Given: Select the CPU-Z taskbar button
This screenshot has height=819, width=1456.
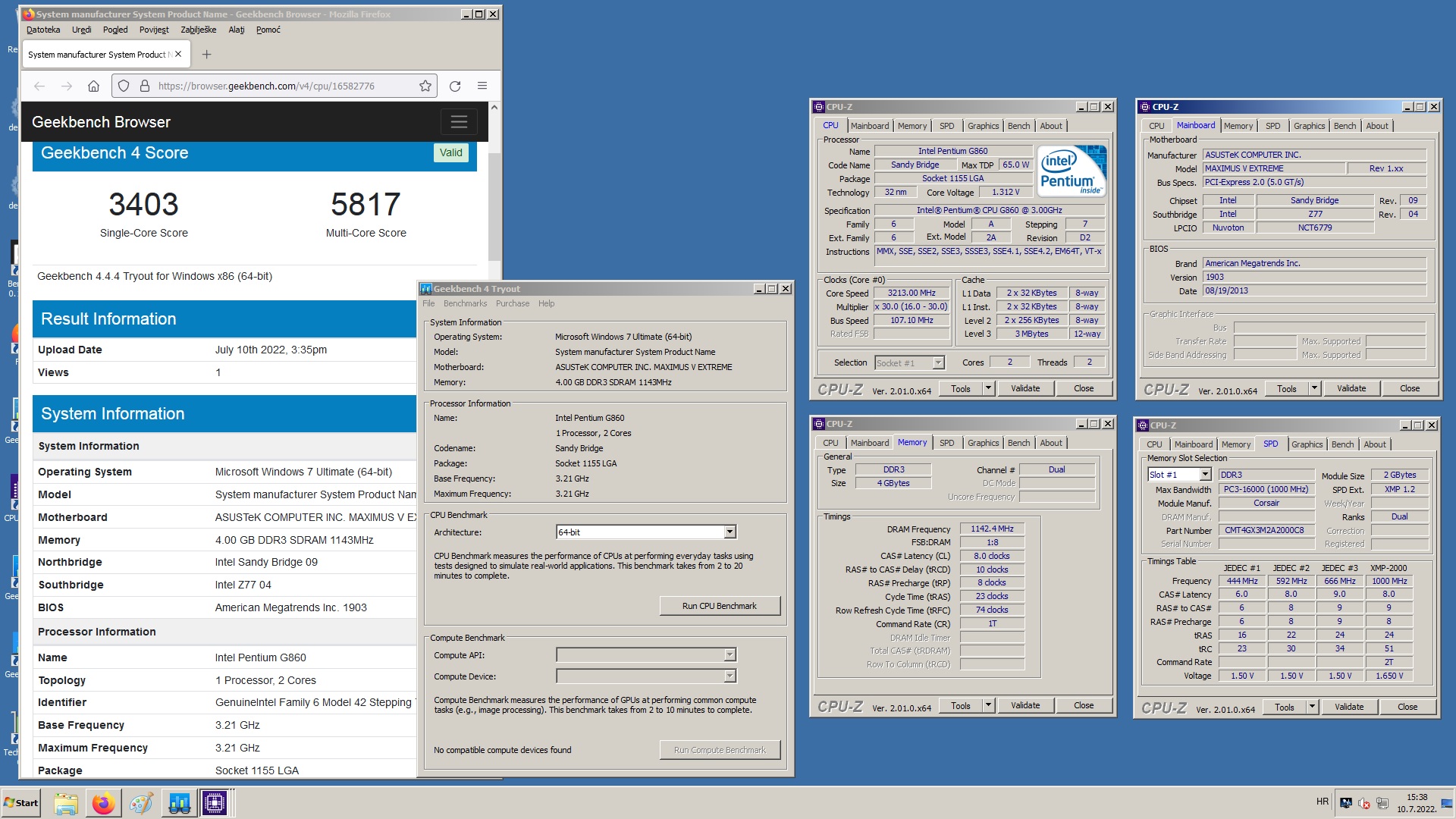Looking at the screenshot, I should (215, 803).
